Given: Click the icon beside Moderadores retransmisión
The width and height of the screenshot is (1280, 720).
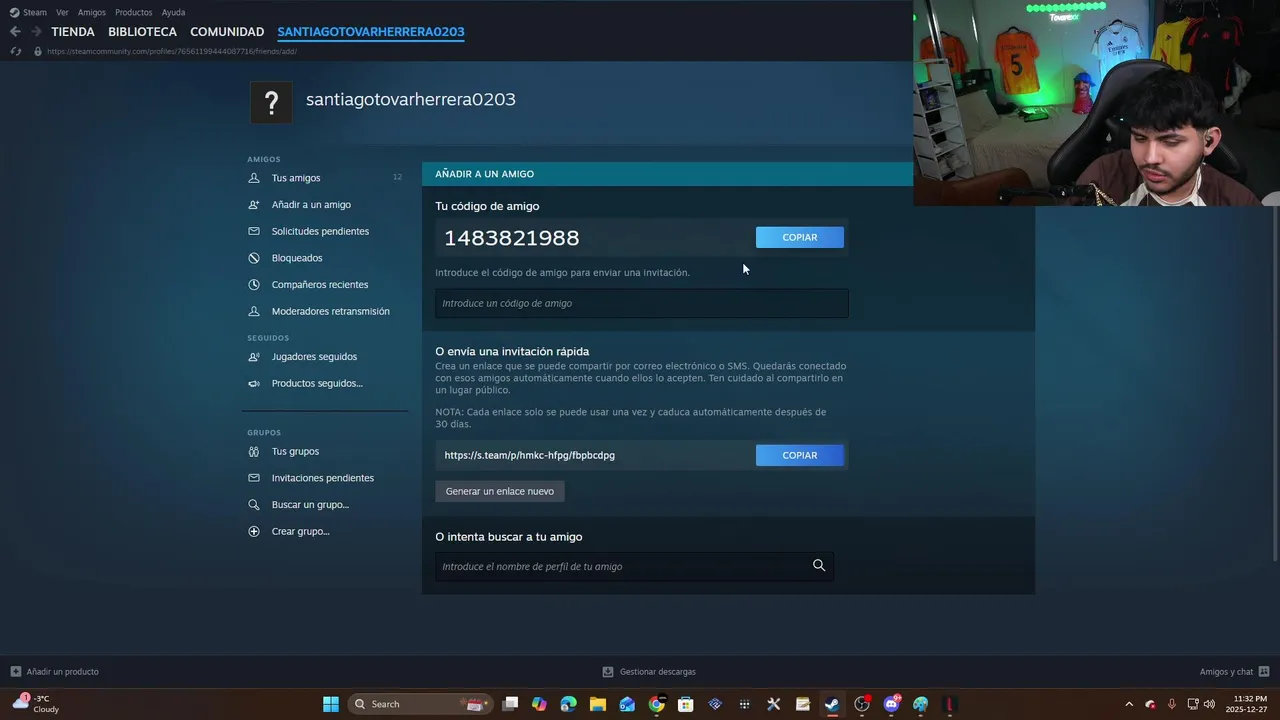Looking at the screenshot, I should click(x=254, y=311).
